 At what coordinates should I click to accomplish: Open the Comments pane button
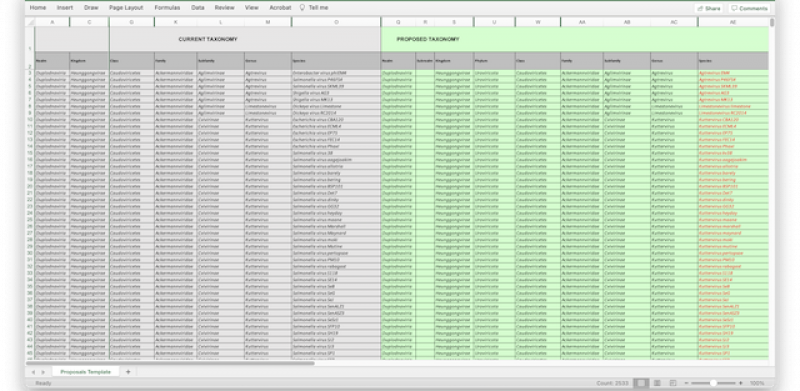749,8
